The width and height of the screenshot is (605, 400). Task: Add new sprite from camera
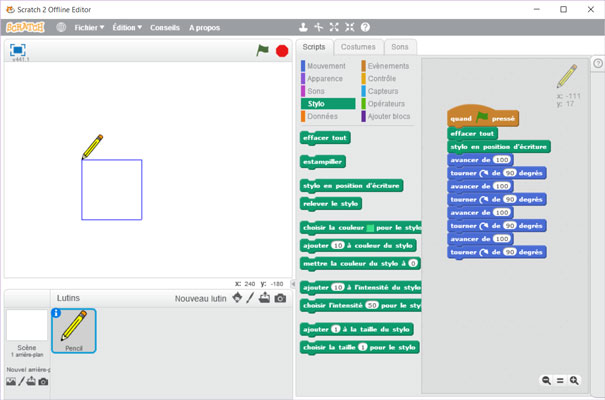pos(280,298)
